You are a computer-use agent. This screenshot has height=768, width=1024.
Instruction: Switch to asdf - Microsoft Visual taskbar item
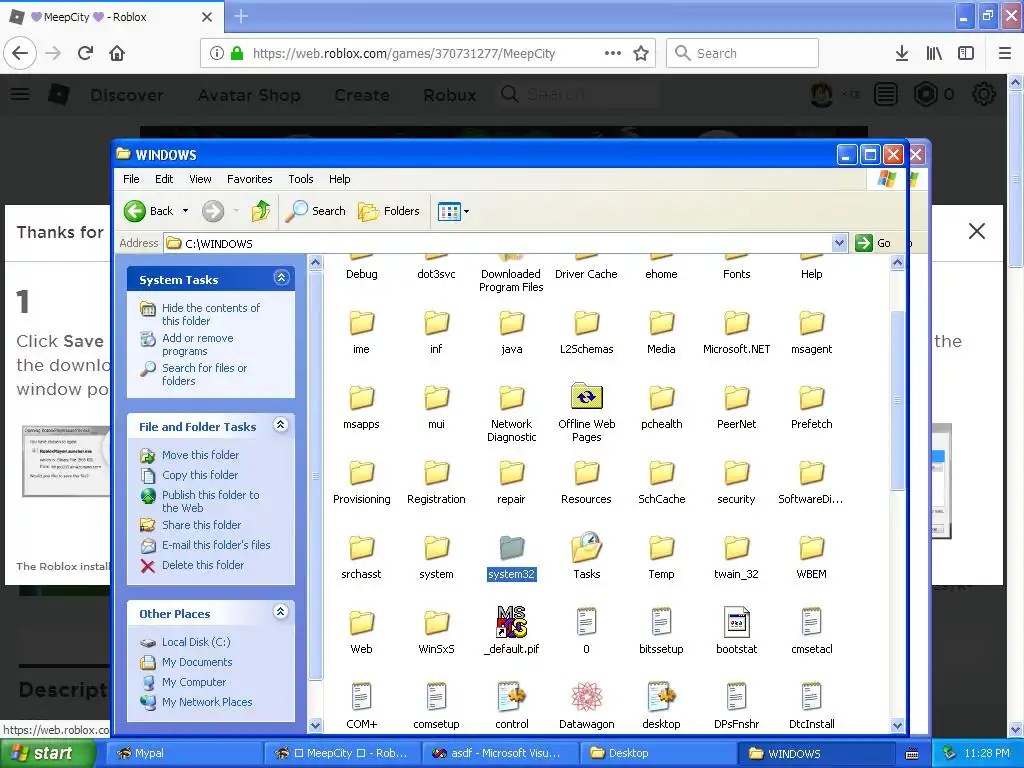coord(501,753)
